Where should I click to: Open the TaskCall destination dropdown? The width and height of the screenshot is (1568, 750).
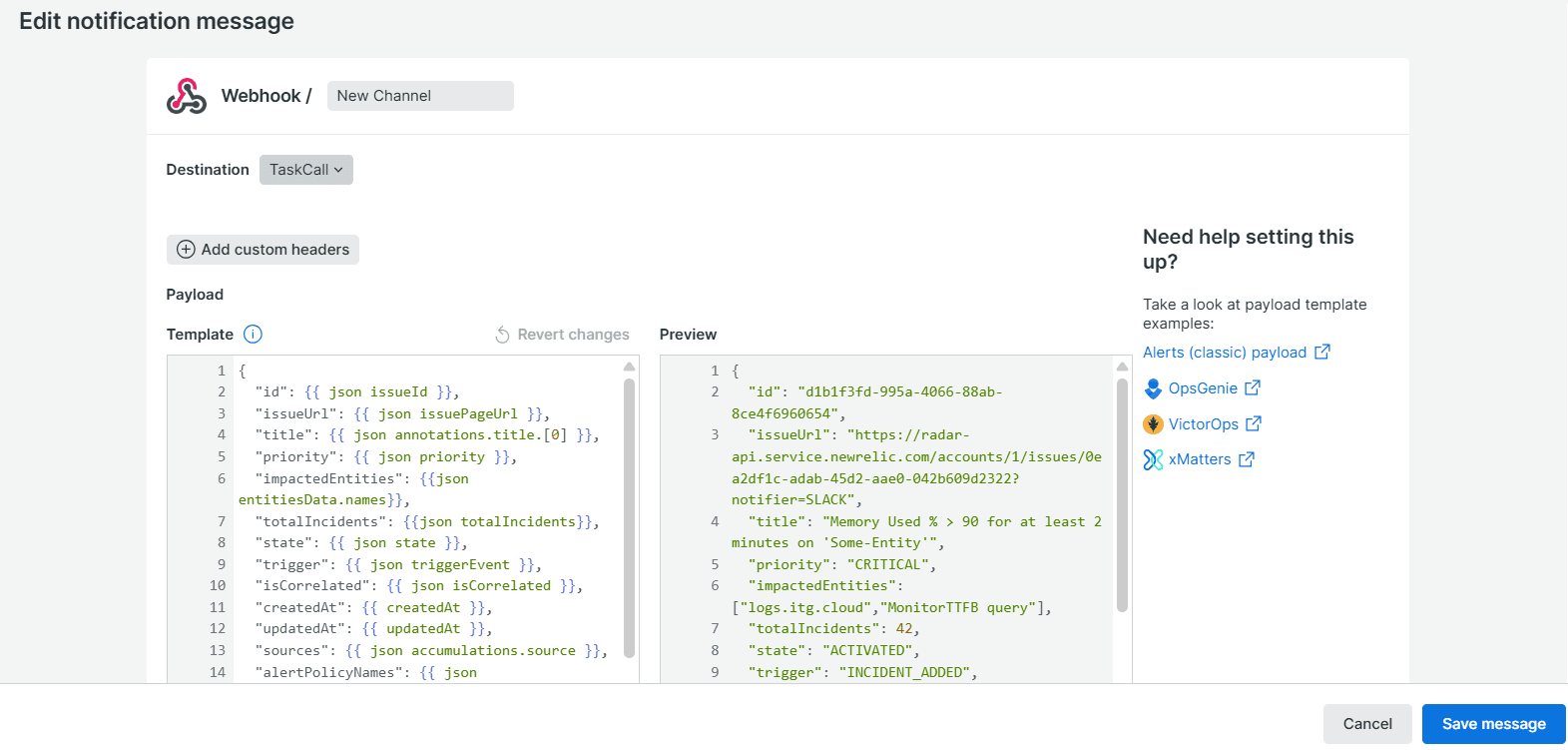(x=305, y=170)
